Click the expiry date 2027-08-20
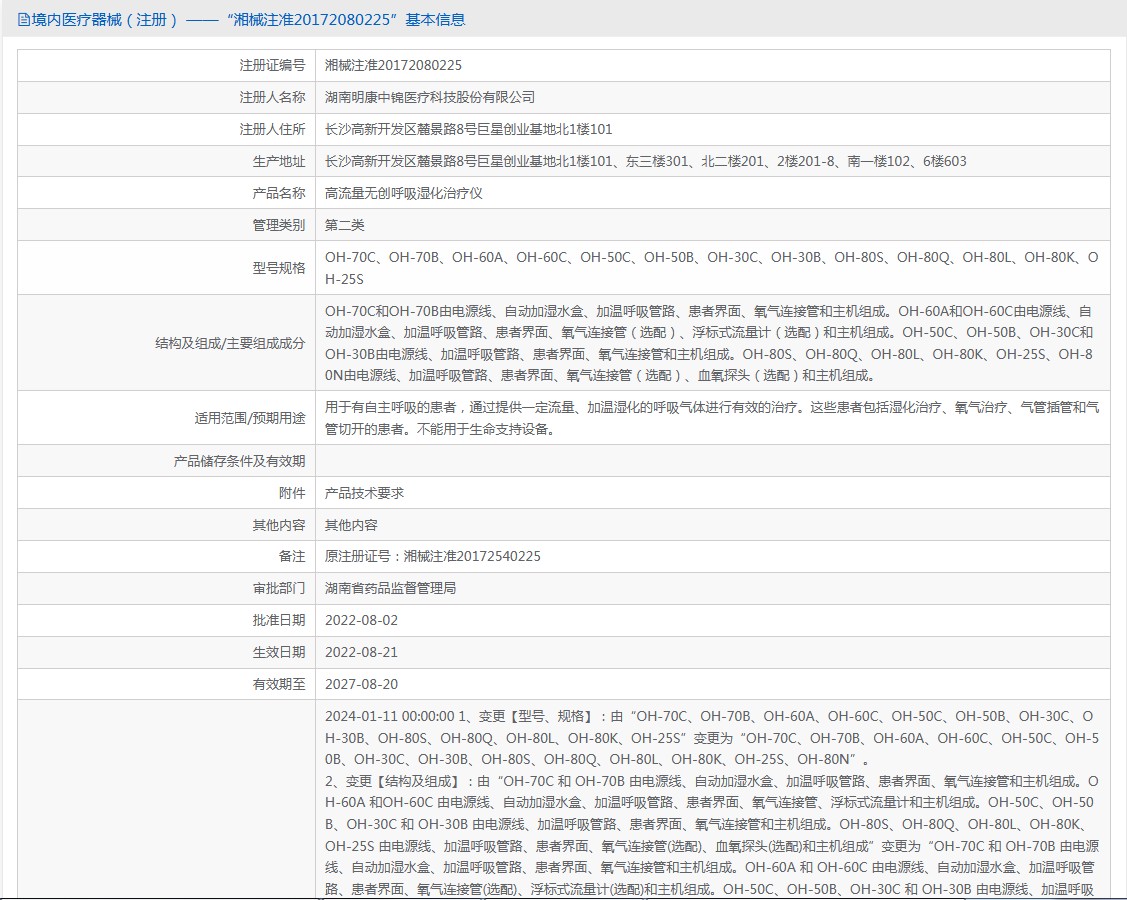This screenshot has width=1127, height=900. pyautogui.click(x=361, y=685)
